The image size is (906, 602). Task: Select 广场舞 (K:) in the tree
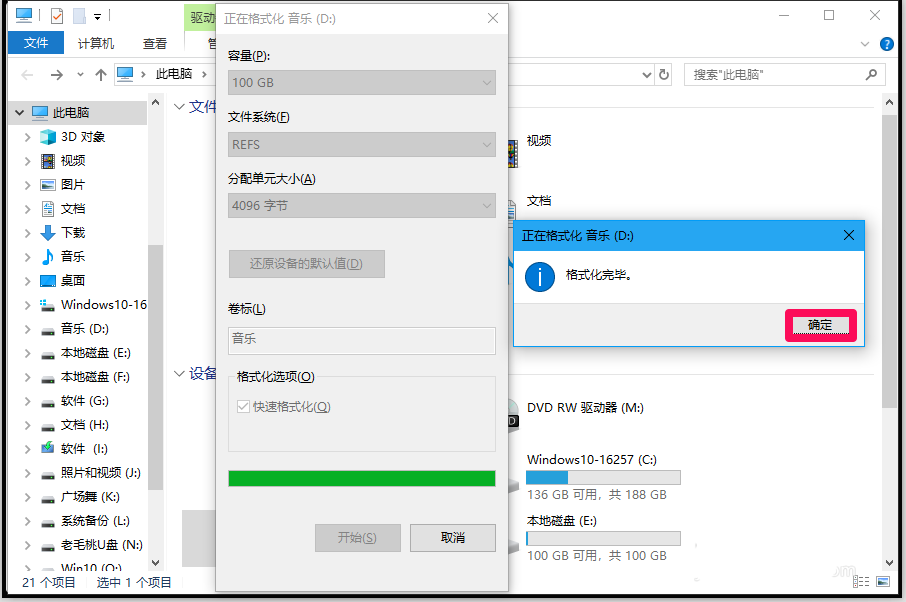(x=90, y=497)
